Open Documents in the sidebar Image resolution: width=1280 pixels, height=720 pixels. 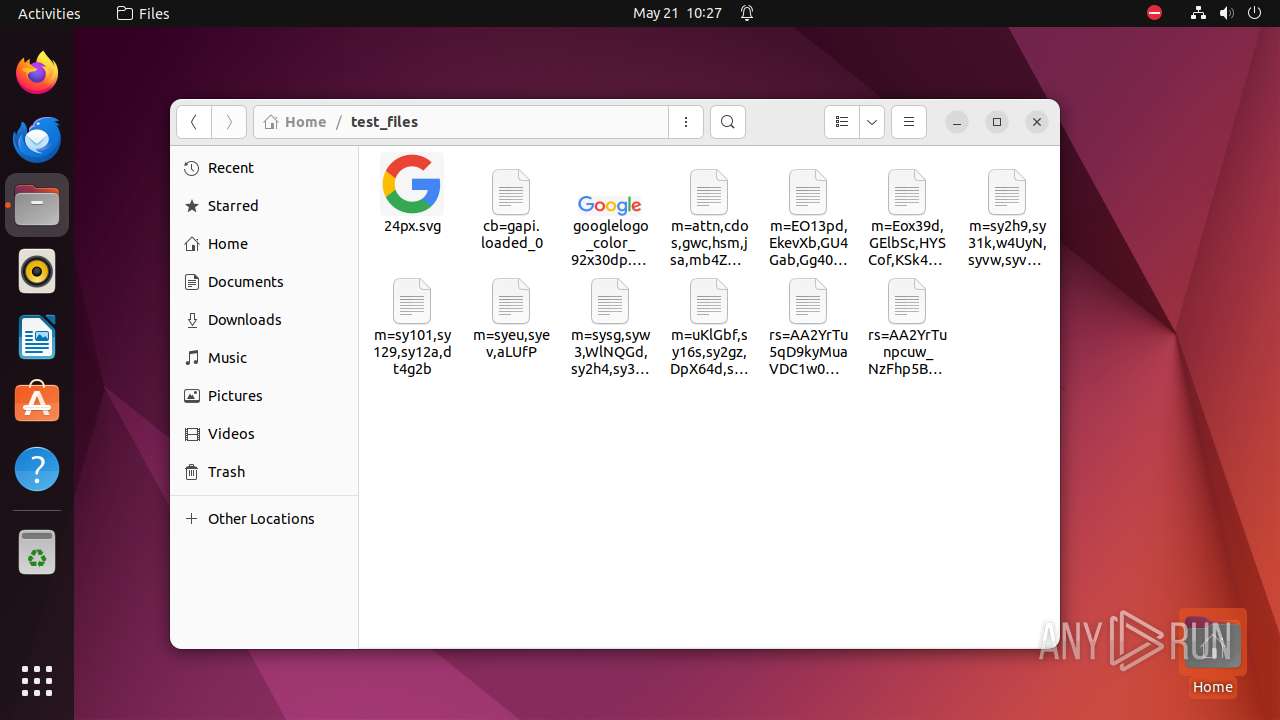pyautogui.click(x=264, y=282)
